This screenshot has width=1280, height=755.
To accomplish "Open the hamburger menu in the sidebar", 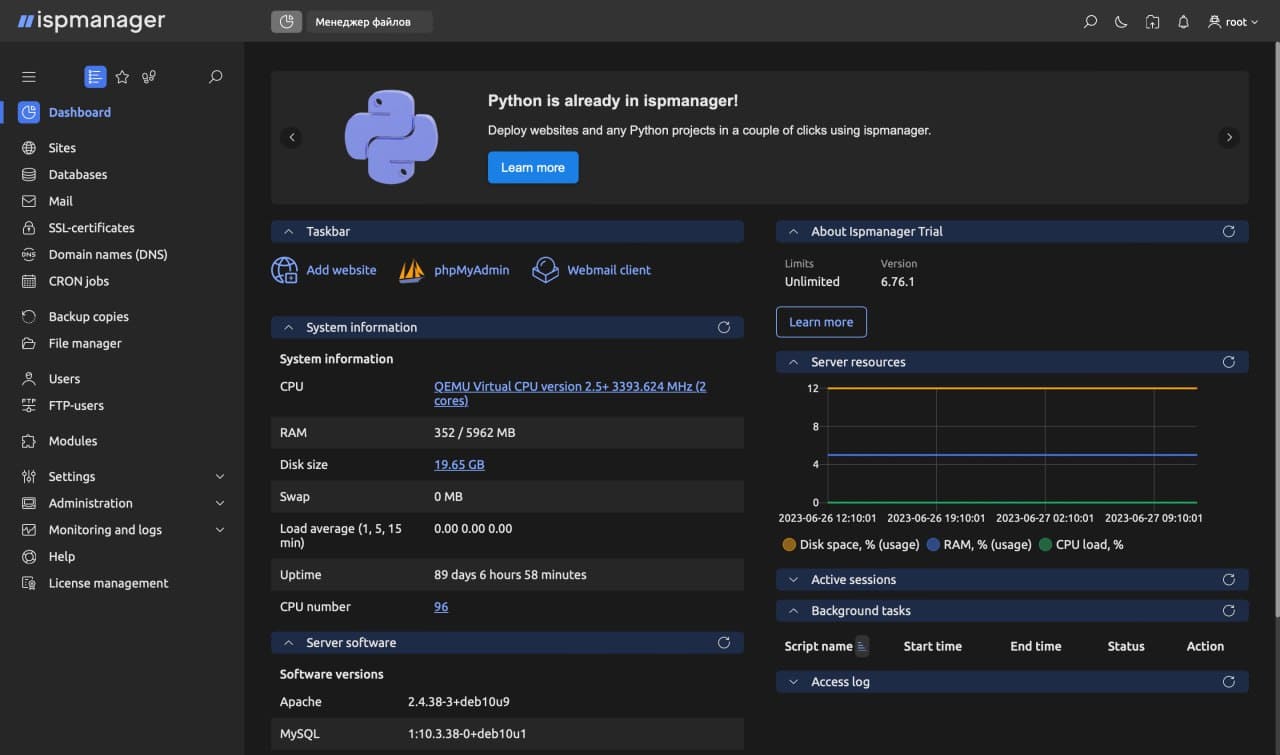I will click(x=28, y=77).
